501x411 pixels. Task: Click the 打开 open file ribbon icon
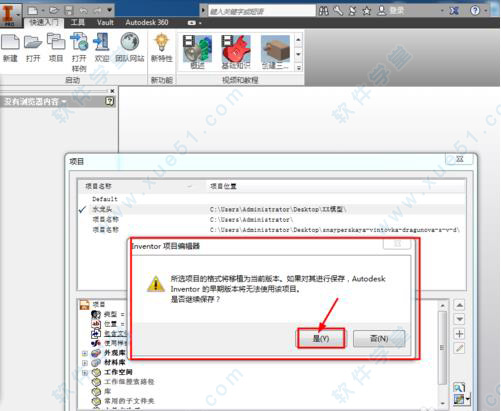pyautogui.click(x=33, y=47)
